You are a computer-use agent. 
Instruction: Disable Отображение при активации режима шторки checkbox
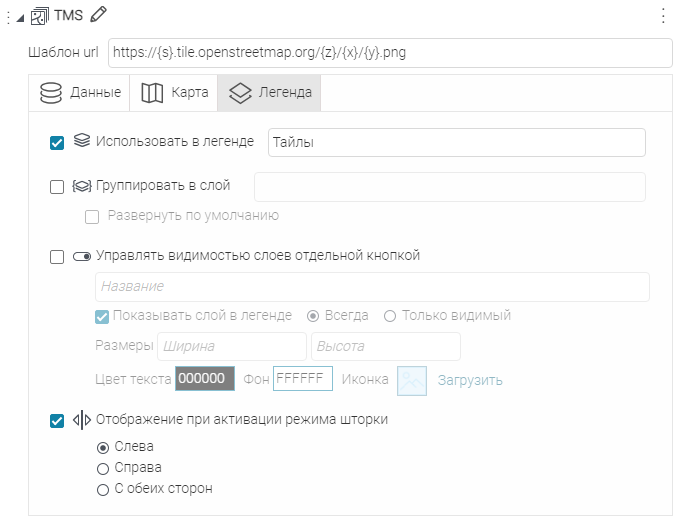(x=57, y=420)
